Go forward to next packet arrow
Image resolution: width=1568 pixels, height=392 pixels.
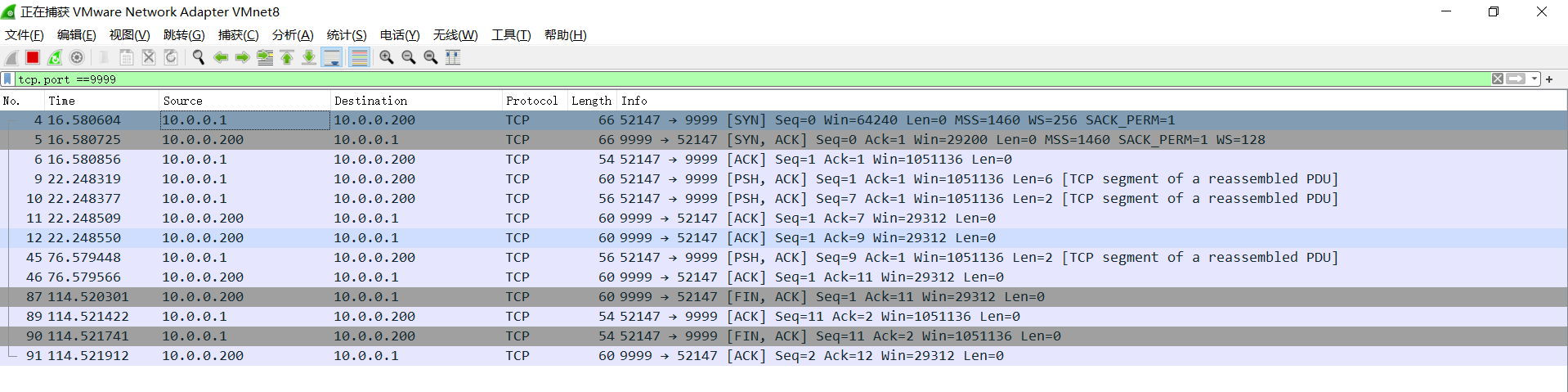click(243, 57)
